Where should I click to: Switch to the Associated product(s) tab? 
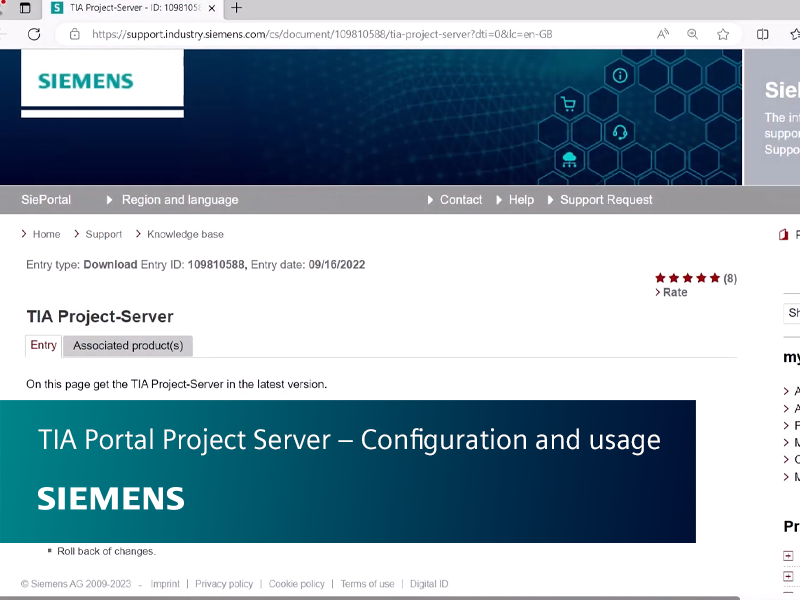(128, 345)
